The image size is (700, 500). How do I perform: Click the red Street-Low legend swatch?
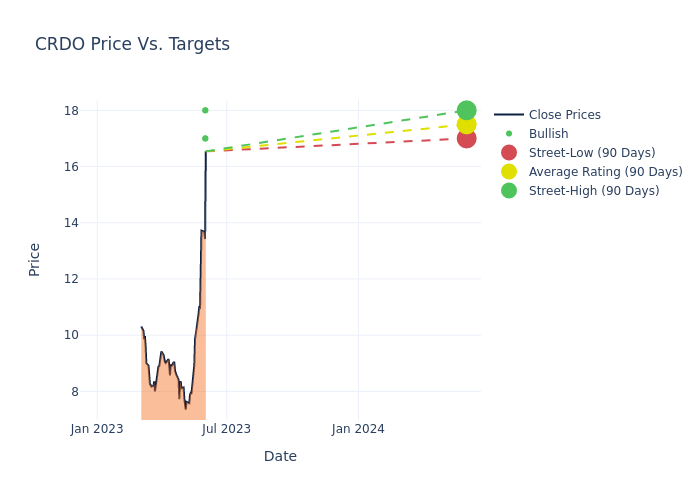(509, 153)
